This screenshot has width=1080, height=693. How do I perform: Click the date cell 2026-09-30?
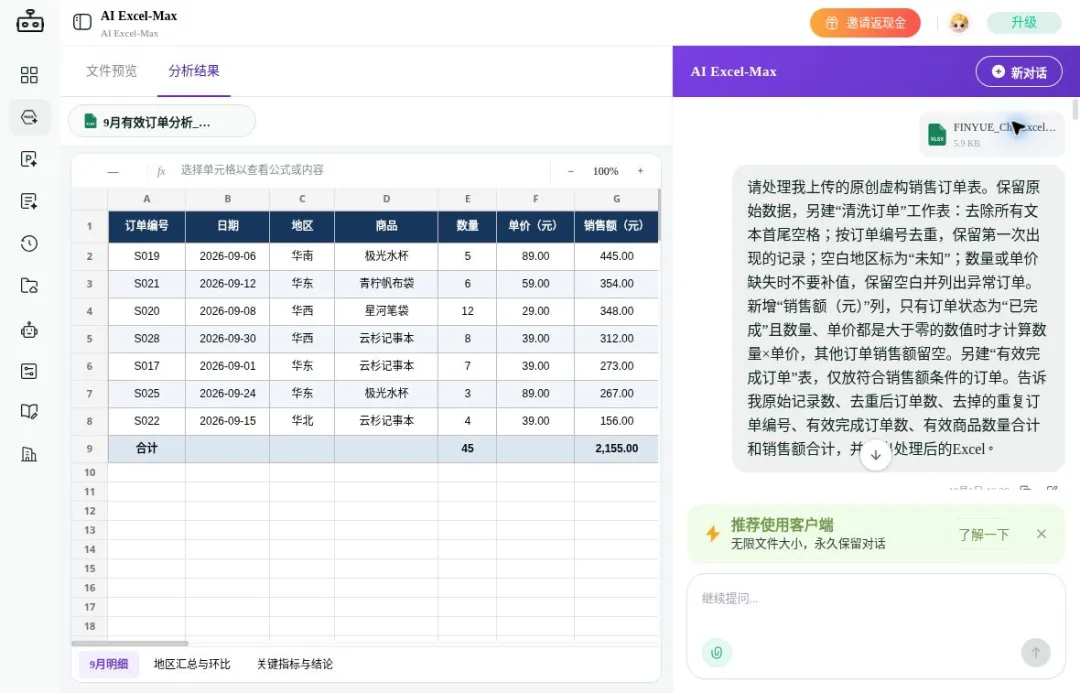pyautogui.click(x=227, y=339)
